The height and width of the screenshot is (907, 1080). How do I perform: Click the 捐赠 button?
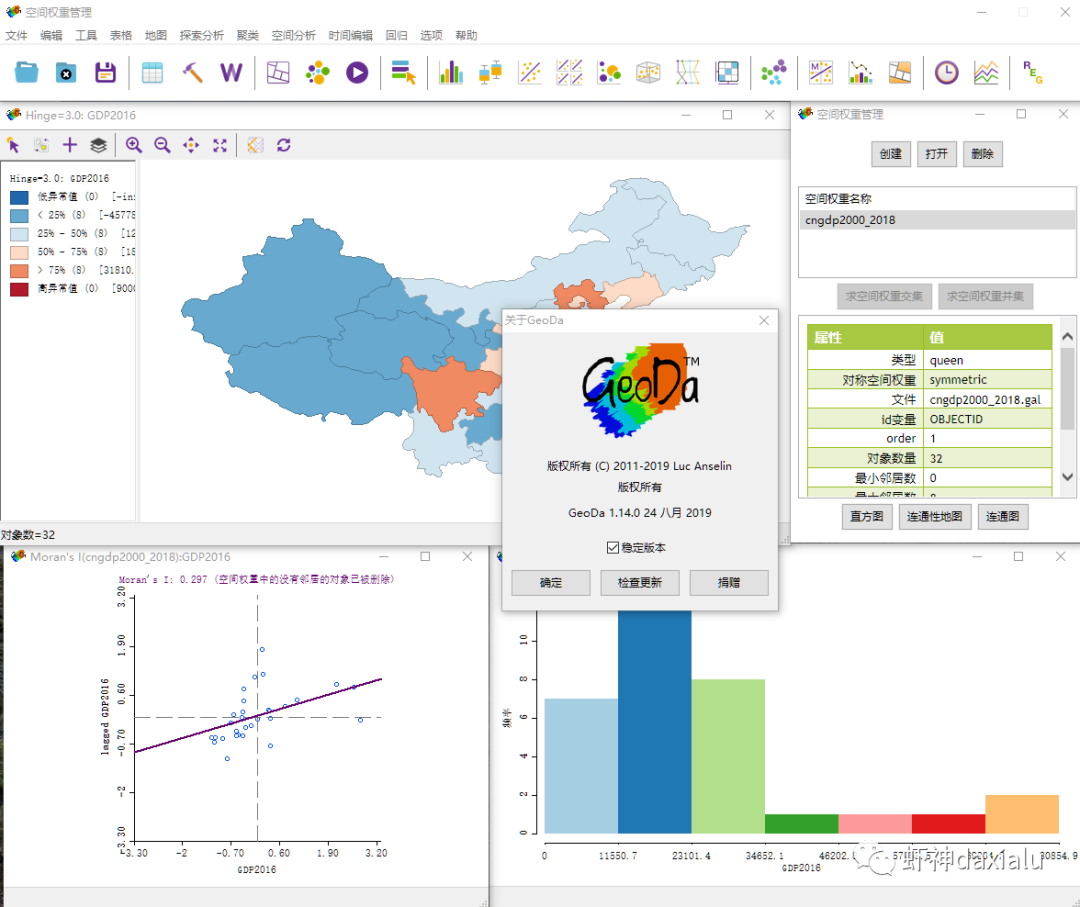(x=729, y=583)
